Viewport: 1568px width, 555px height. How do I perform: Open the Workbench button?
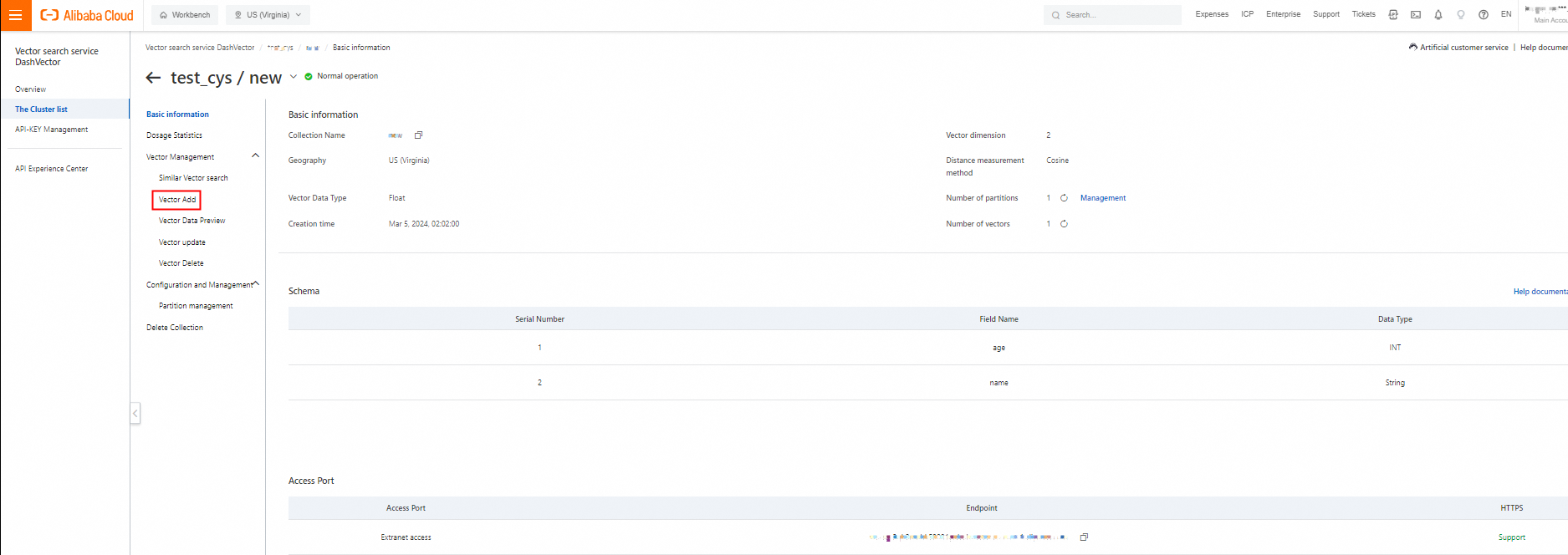[185, 15]
